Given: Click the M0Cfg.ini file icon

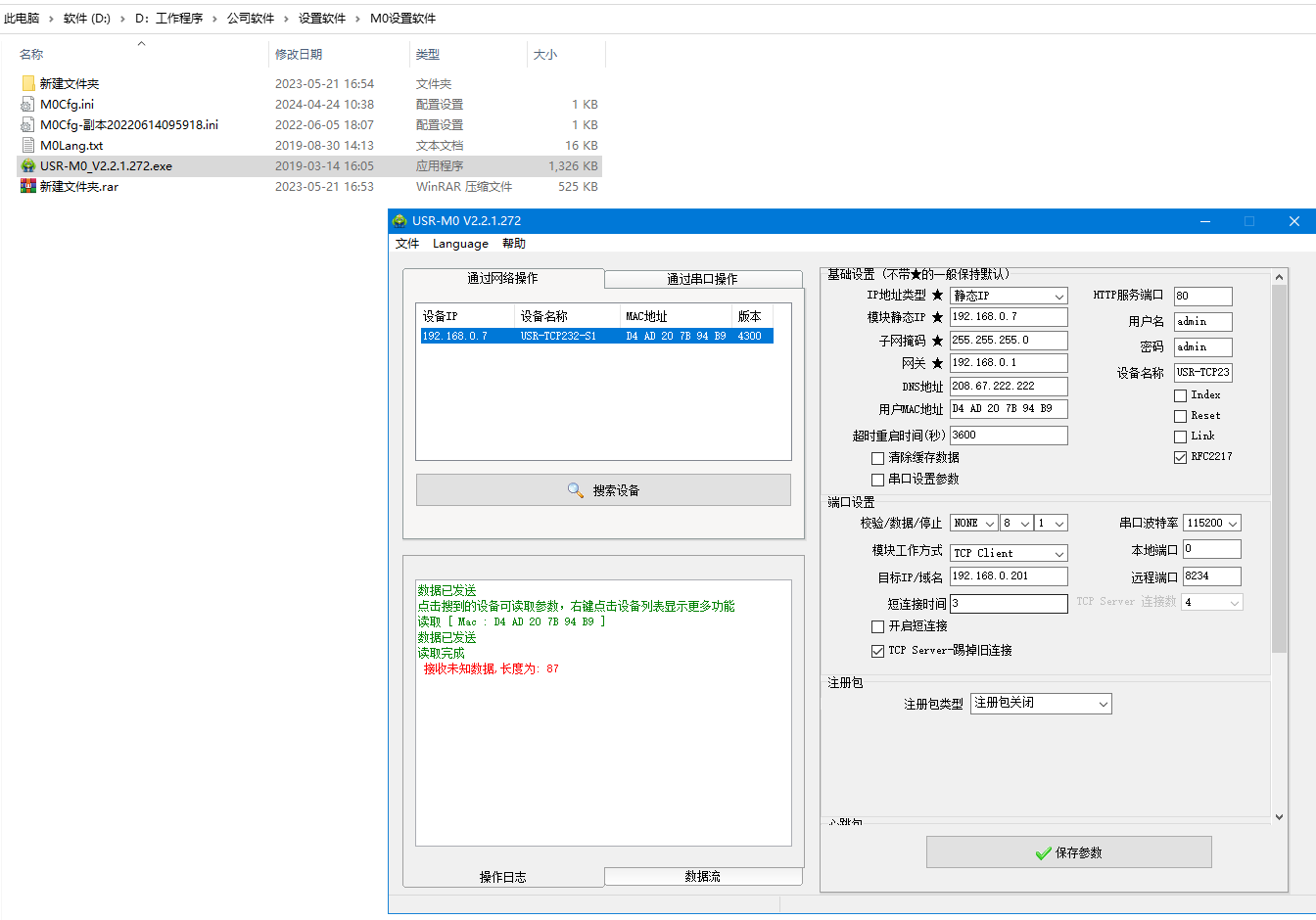Looking at the screenshot, I should (x=28, y=104).
